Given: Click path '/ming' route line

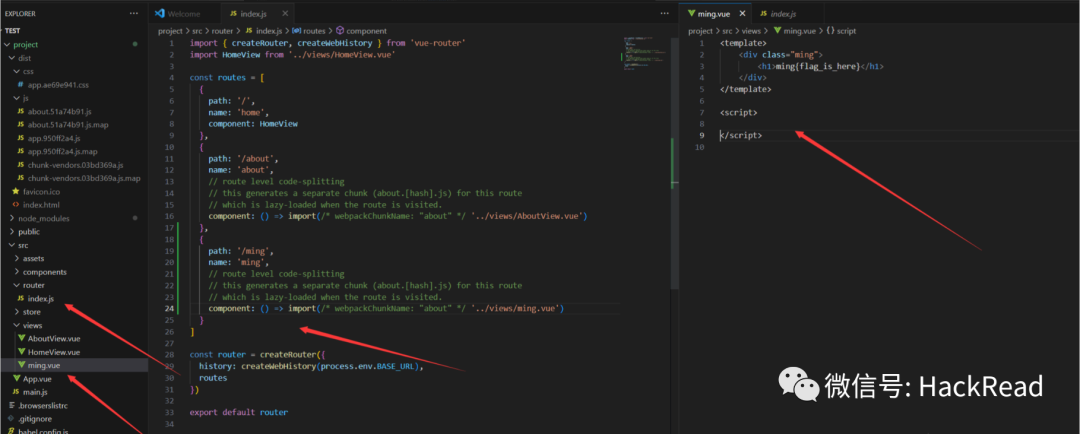Looking at the screenshot, I should pos(242,250).
